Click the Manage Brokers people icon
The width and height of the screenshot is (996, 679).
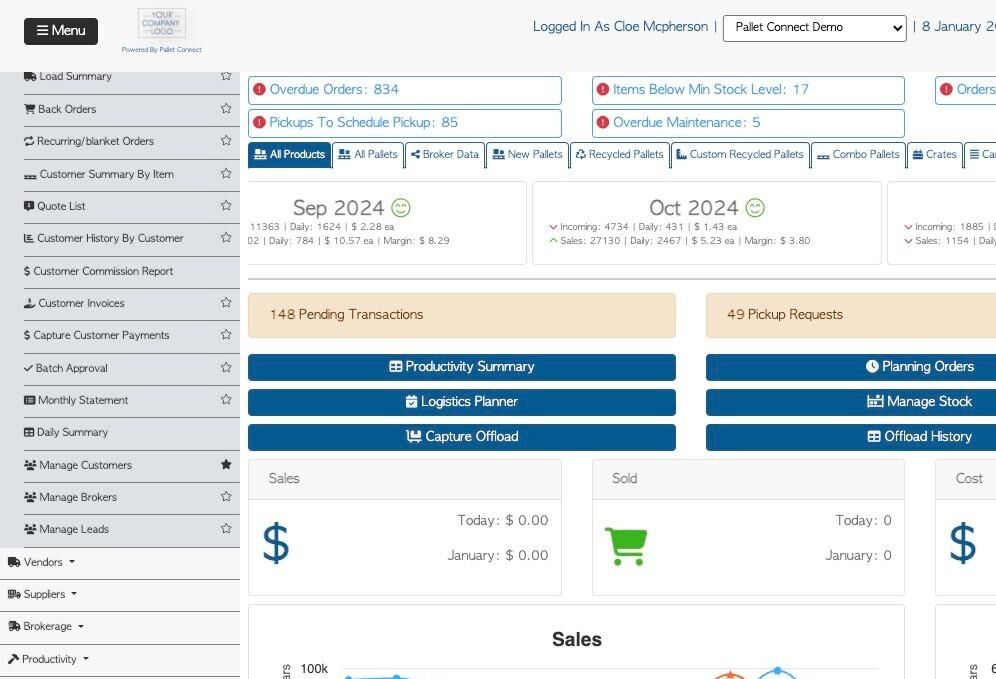click(x=30, y=497)
